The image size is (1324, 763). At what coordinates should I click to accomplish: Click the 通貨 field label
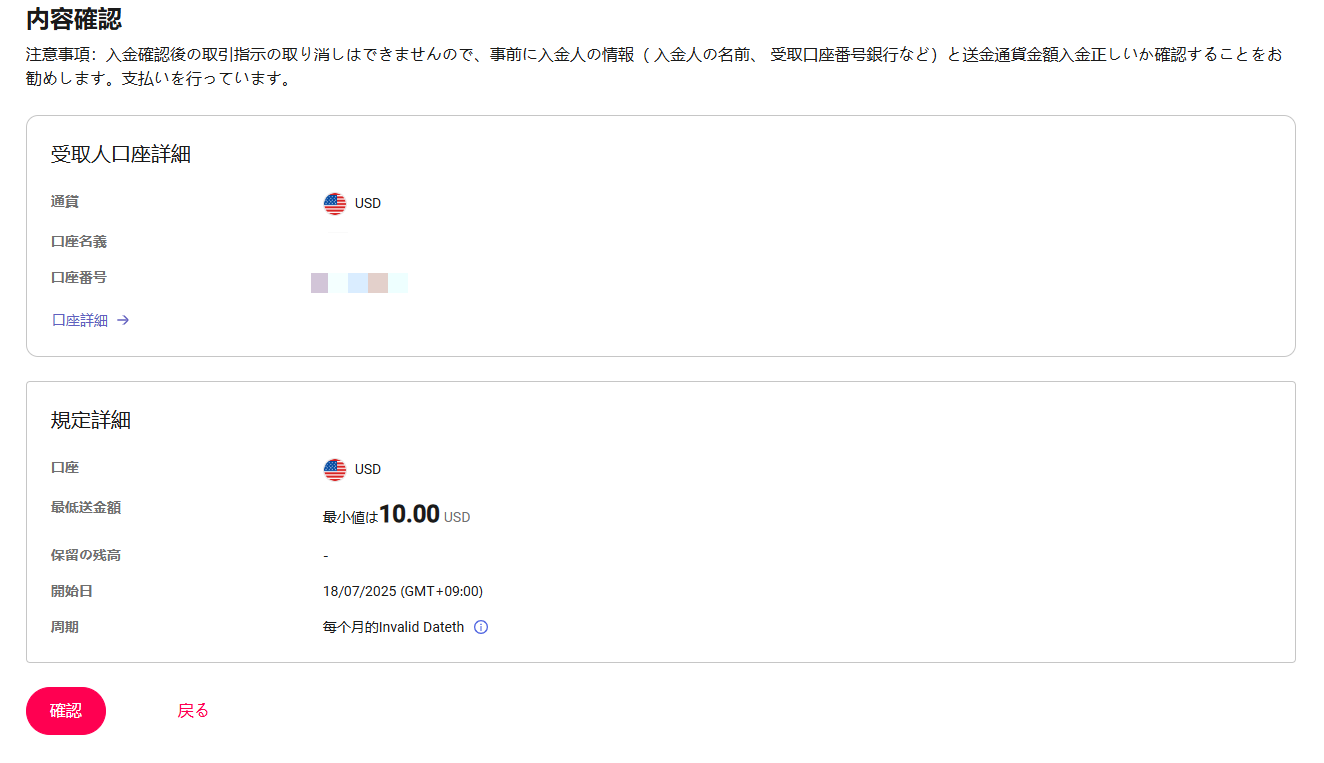[65, 202]
